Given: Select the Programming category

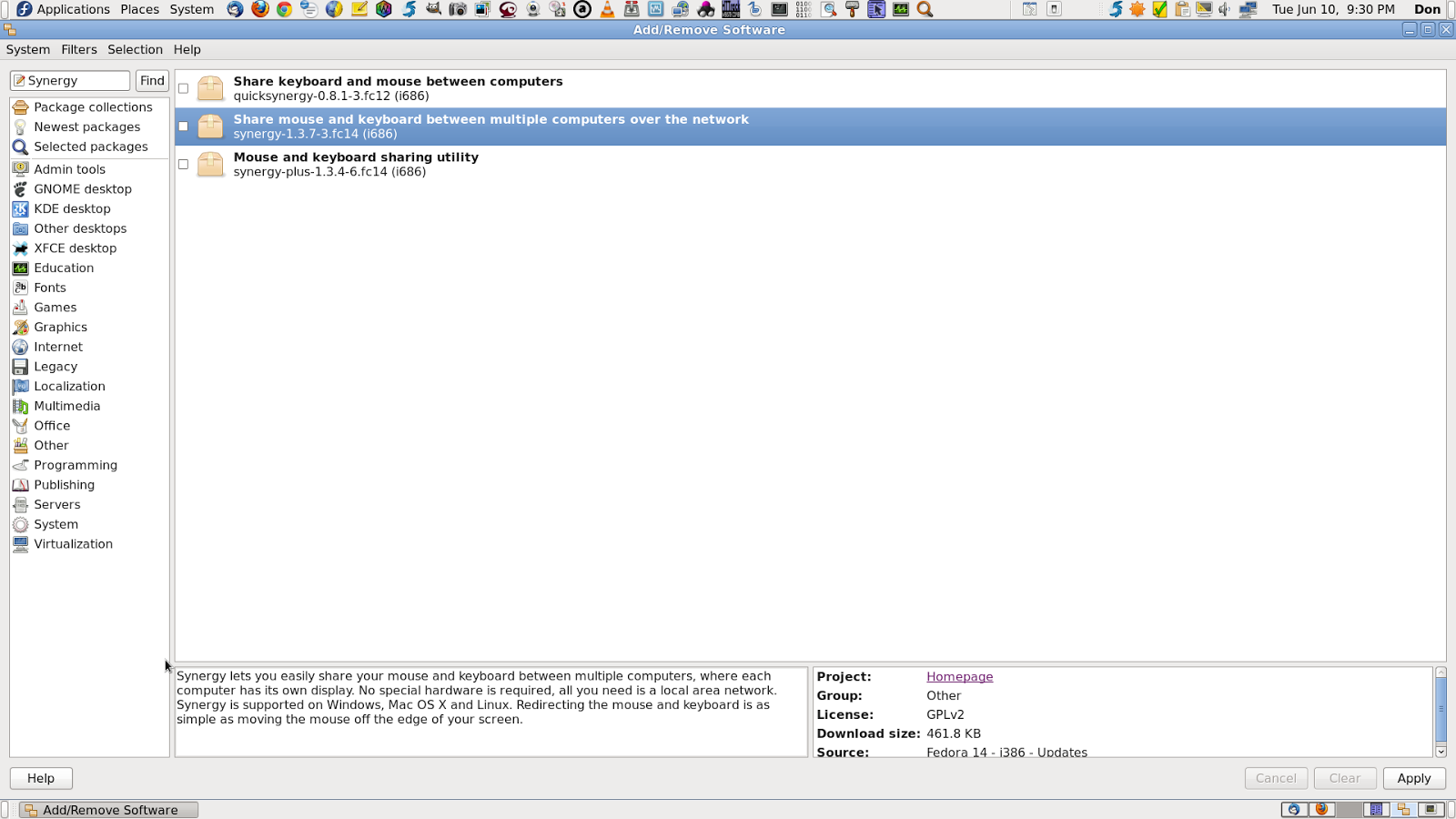Looking at the screenshot, I should pos(89,465).
